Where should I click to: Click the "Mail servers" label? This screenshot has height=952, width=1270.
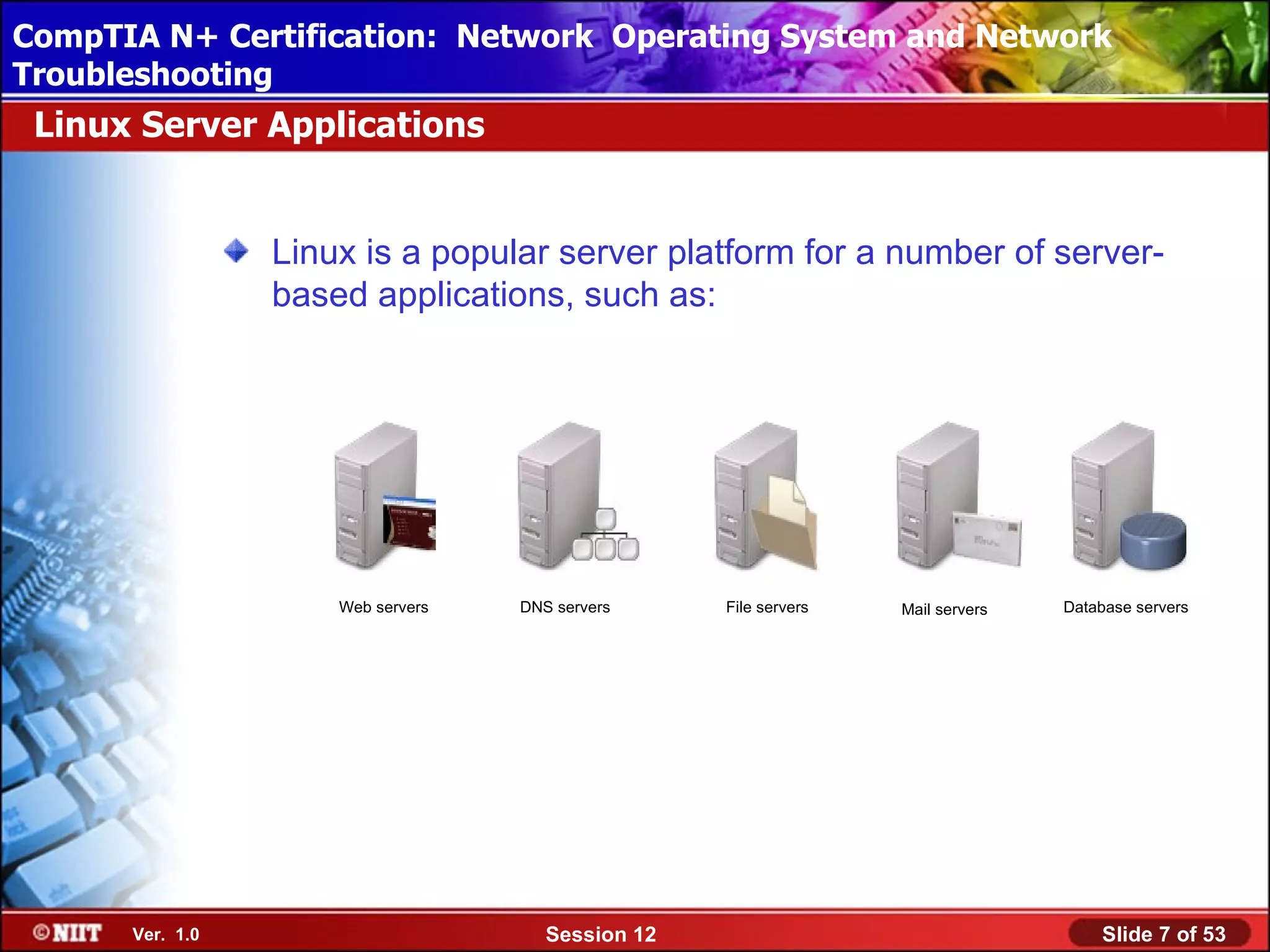[x=944, y=609]
